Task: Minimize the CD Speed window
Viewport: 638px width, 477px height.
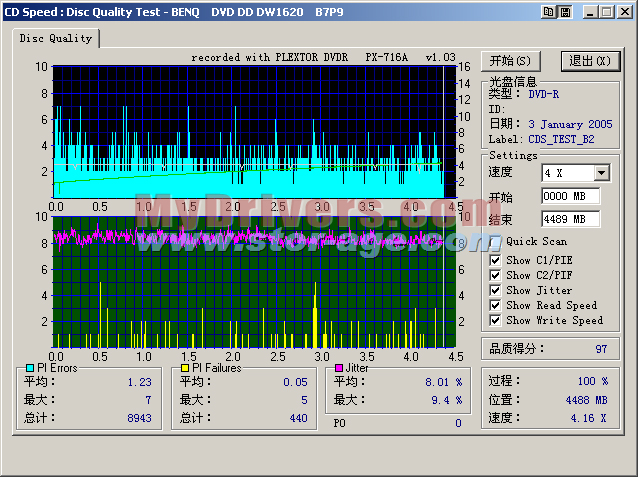Action: [x=590, y=11]
